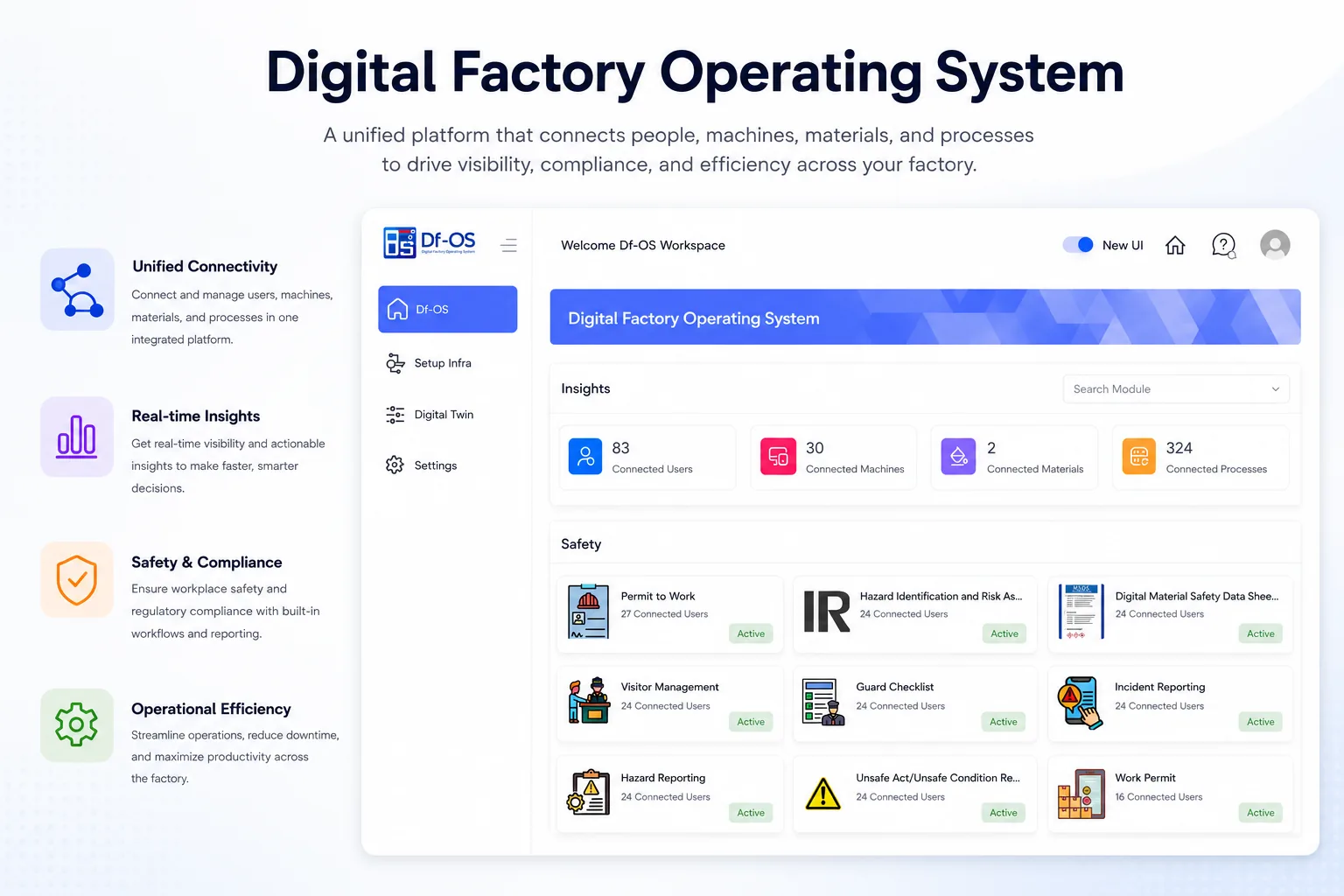
Task: Toggle the New UI switch off
Action: coord(1078,245)
